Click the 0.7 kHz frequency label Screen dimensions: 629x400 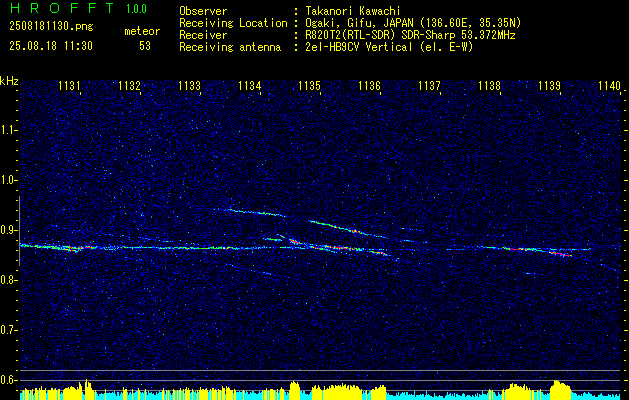click(8, 330)
